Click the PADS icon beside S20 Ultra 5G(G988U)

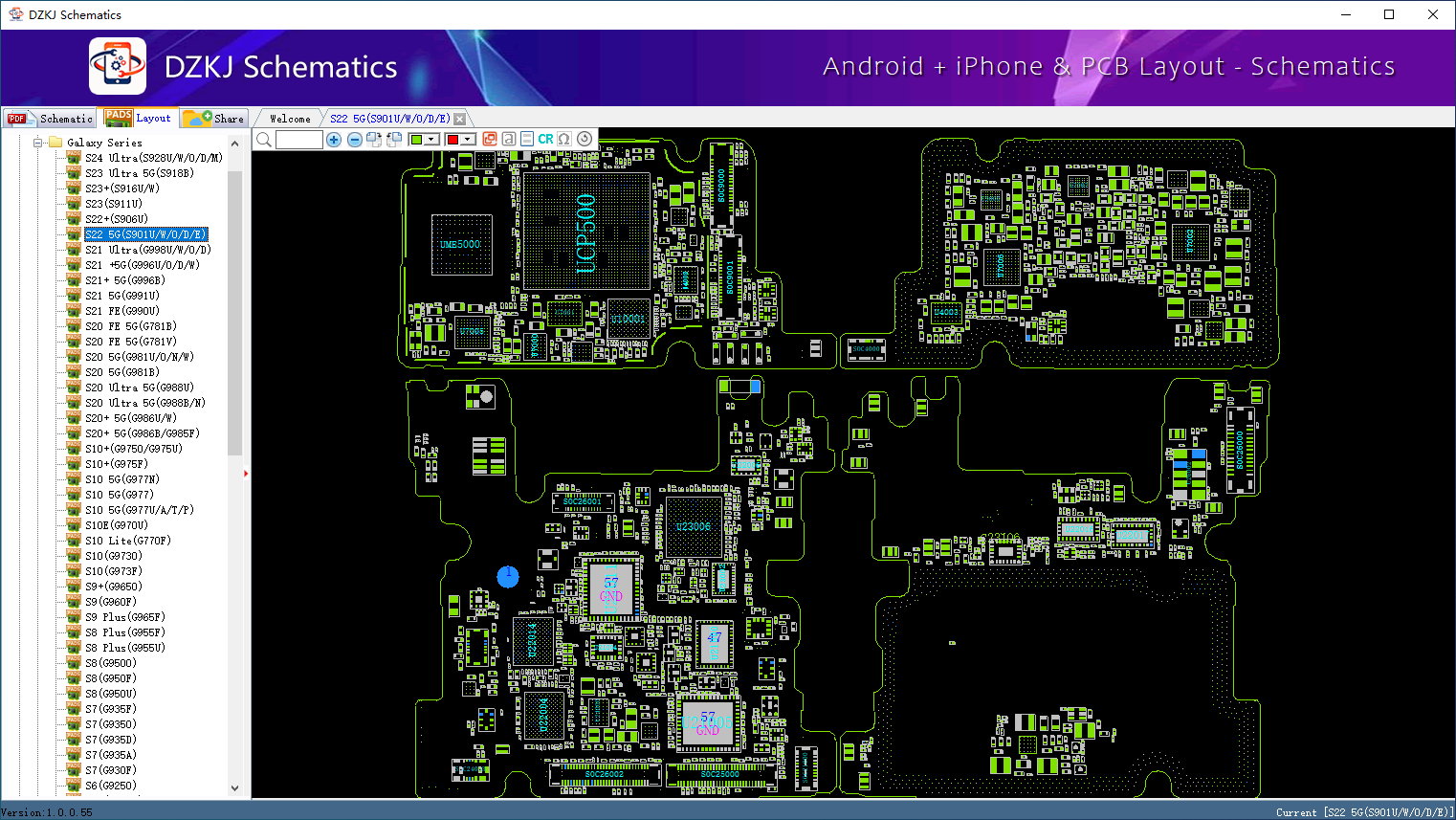click(74, 387)
